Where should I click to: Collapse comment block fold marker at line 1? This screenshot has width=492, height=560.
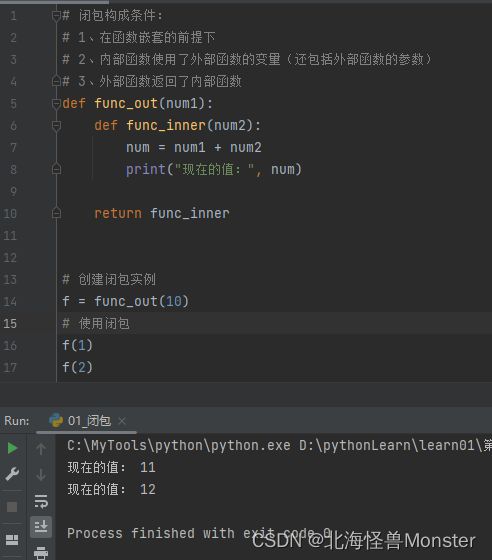56,16
